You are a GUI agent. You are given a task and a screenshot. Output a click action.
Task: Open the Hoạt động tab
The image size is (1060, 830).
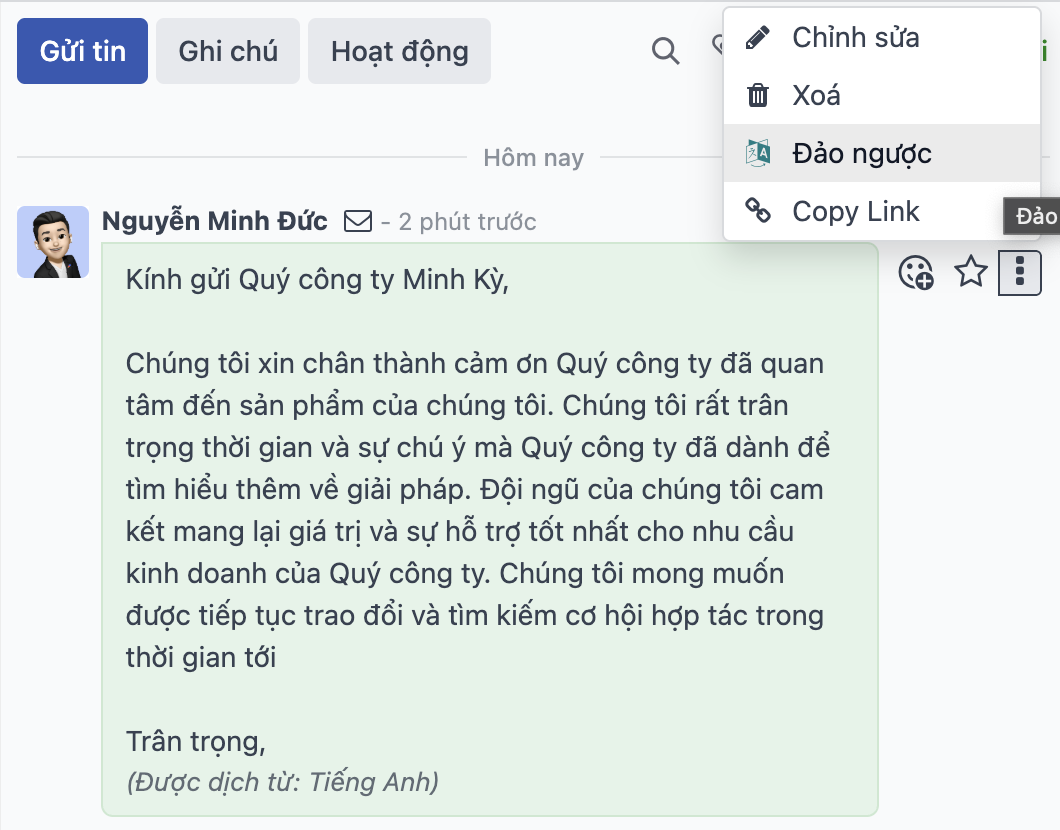click(x=399, y=51)
